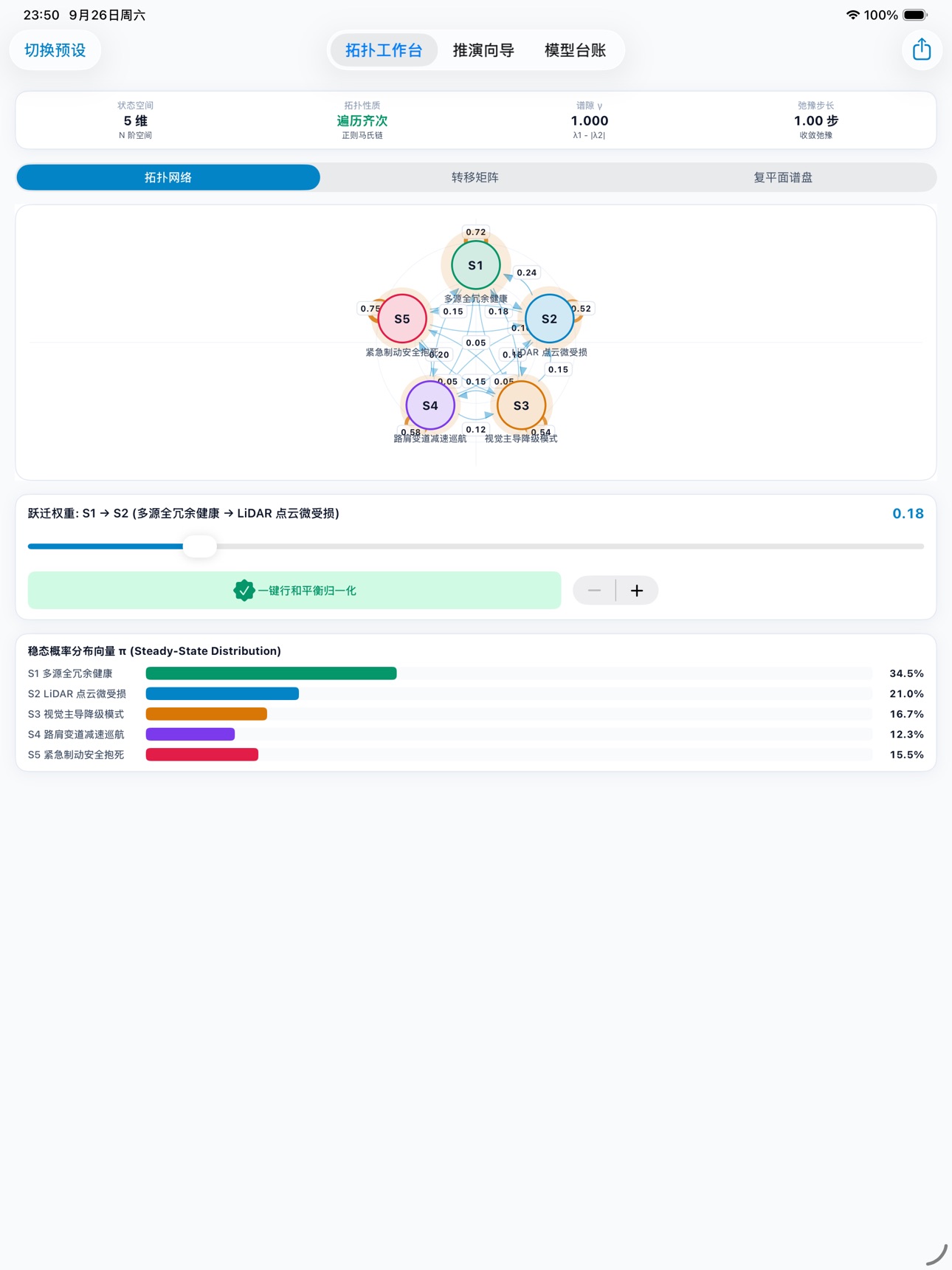The image size is (952, 1270).
Task: Select the 0.54 self-loop label at S3
Action: (541, 433)
